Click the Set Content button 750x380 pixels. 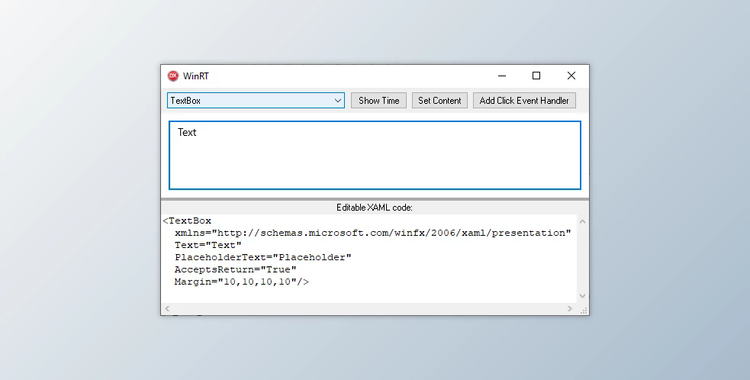(440, 101)
